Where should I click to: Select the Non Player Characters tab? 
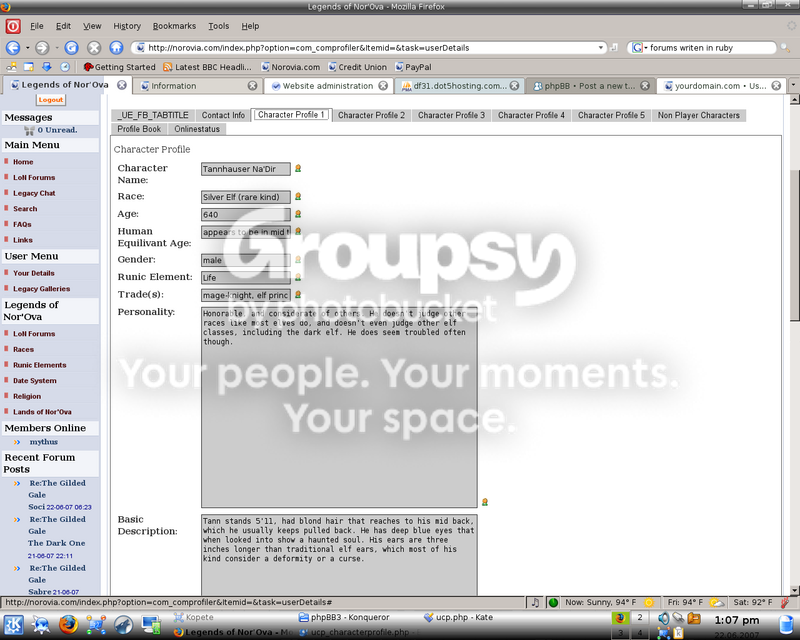coord(698,115)
